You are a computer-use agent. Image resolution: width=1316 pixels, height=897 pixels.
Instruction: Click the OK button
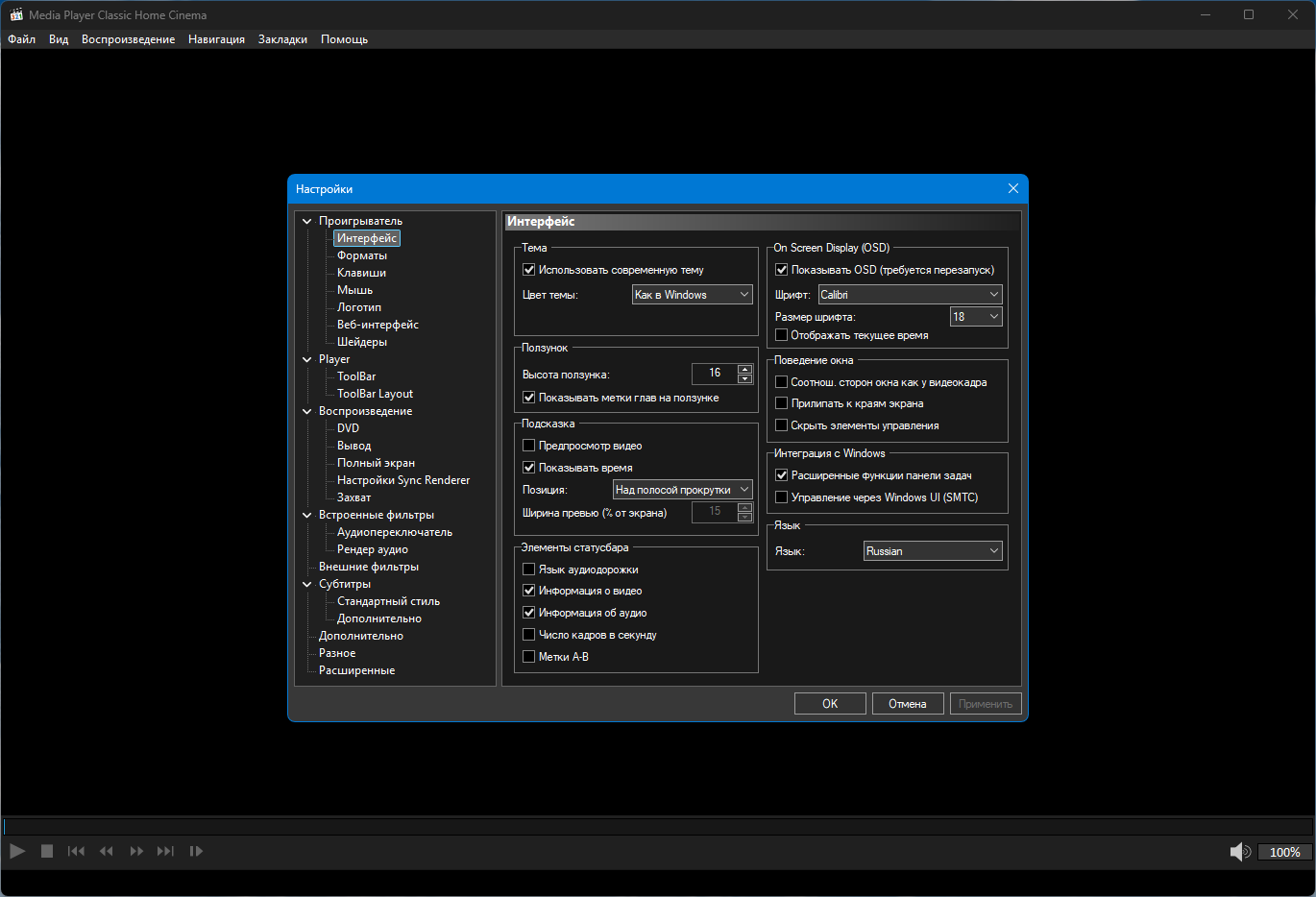tap(830, 704)
